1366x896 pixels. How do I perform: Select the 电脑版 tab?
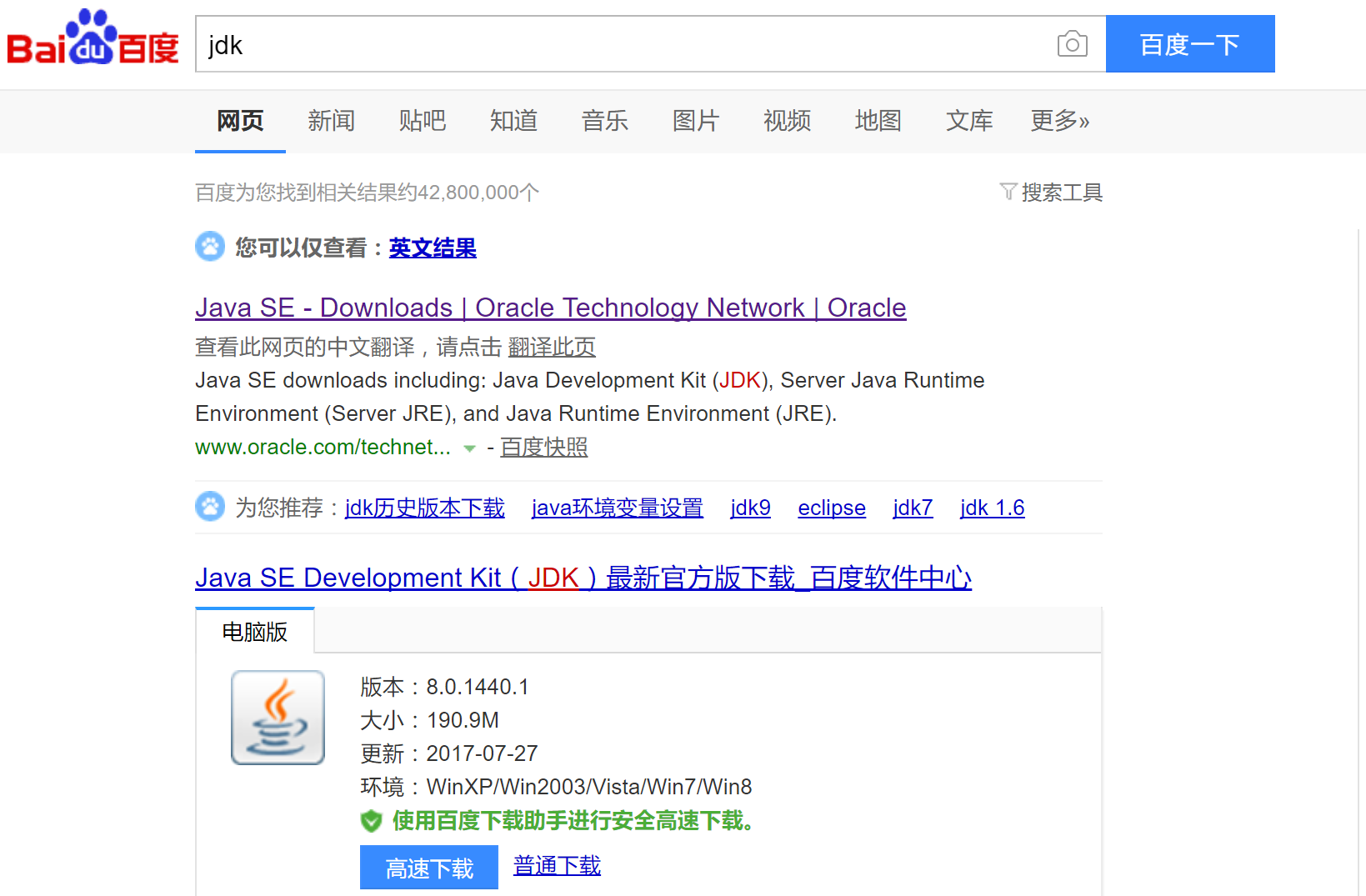tap(255, 631)
